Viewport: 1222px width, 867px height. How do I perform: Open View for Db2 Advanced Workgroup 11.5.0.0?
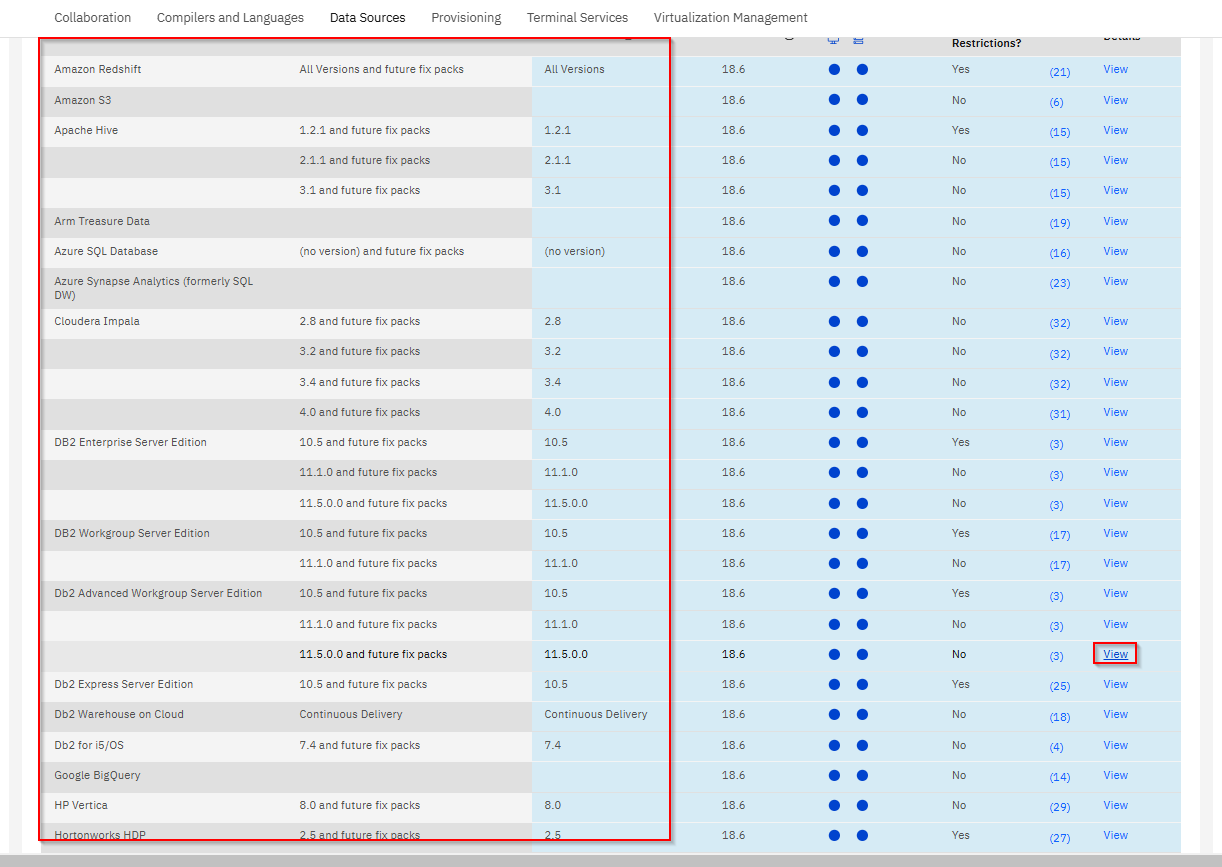pos(1115,654)
